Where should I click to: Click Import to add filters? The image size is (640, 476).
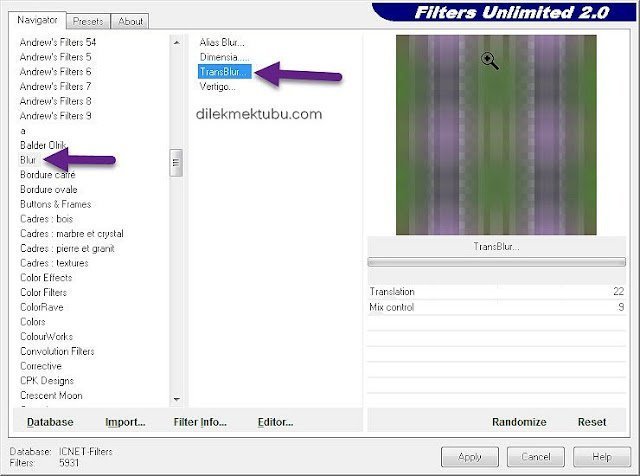(x=125, y=422)
